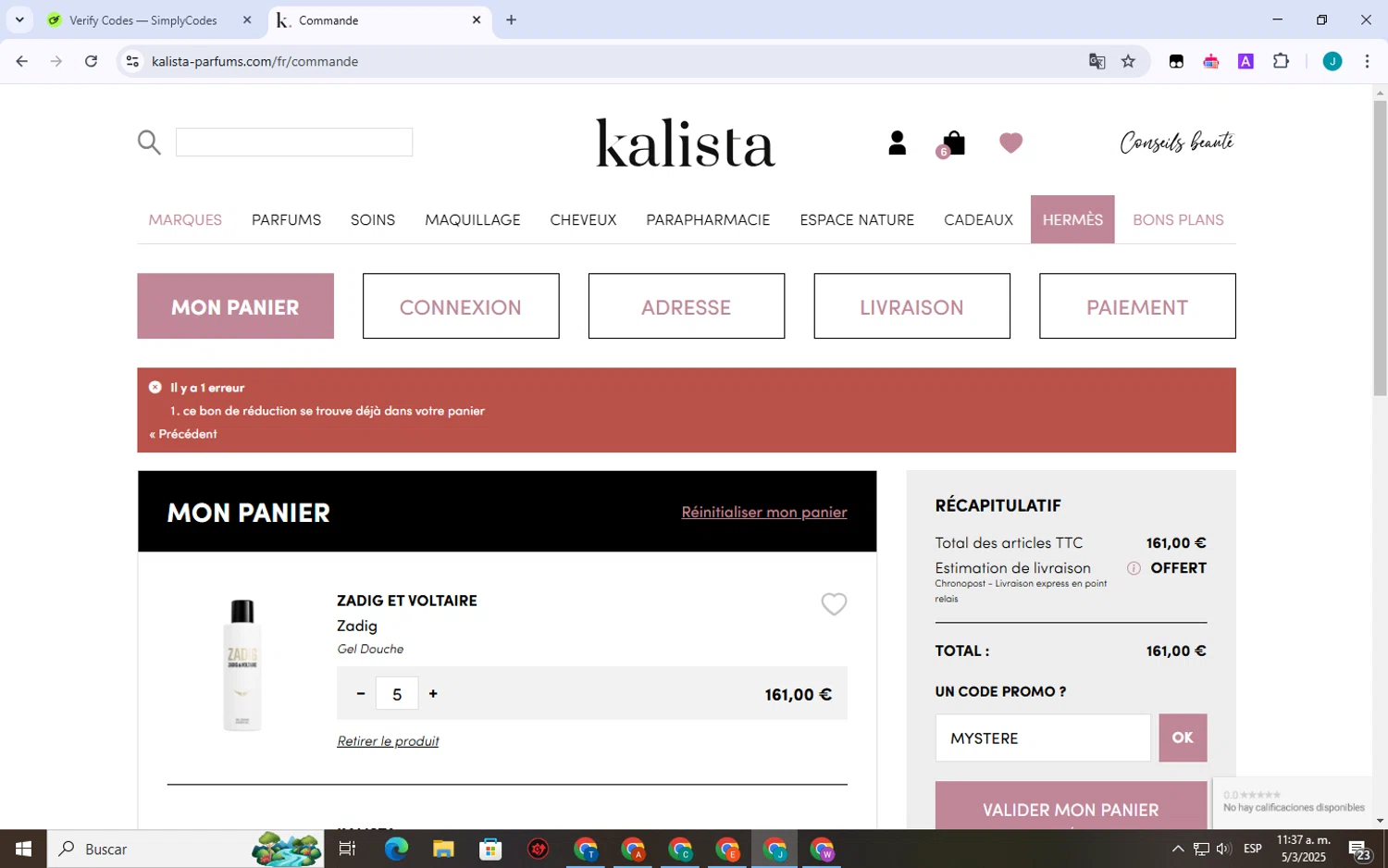Launch Microsoft Edge from taskbar
This screenshot has height=868, width=1388.
pos(396,849)
